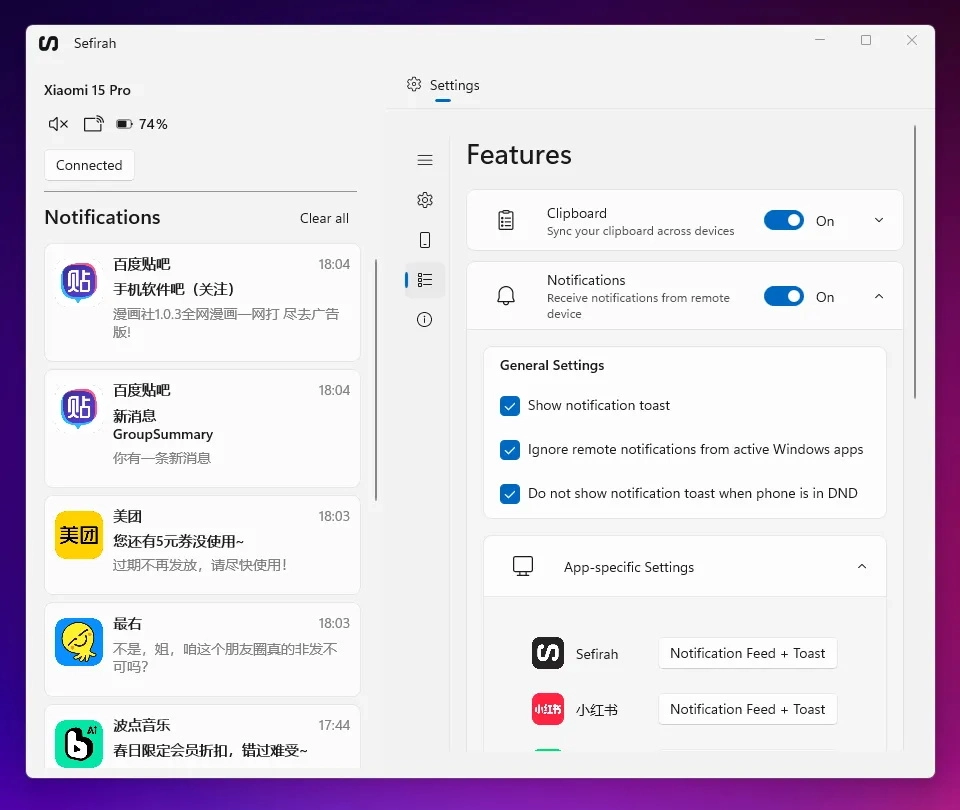Click Clear all notifications
Image resolution: width=960 pixels, height=810 pixels.
tap(324, 219)
